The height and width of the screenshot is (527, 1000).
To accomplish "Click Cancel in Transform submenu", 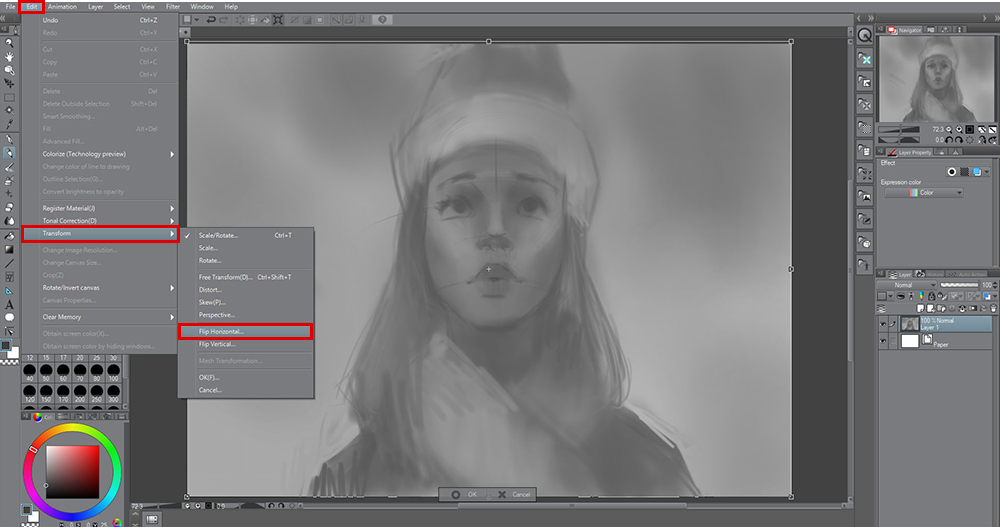I will (246, 390).
